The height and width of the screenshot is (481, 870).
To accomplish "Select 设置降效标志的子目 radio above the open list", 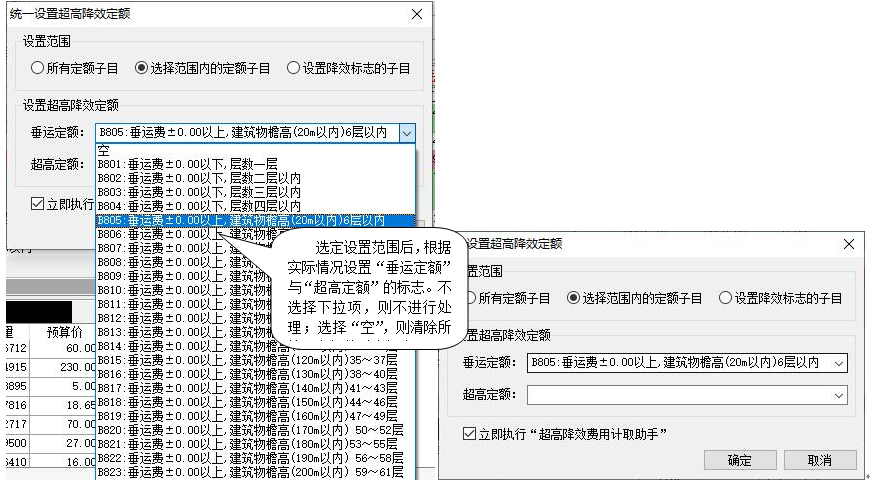I will 293,69.
